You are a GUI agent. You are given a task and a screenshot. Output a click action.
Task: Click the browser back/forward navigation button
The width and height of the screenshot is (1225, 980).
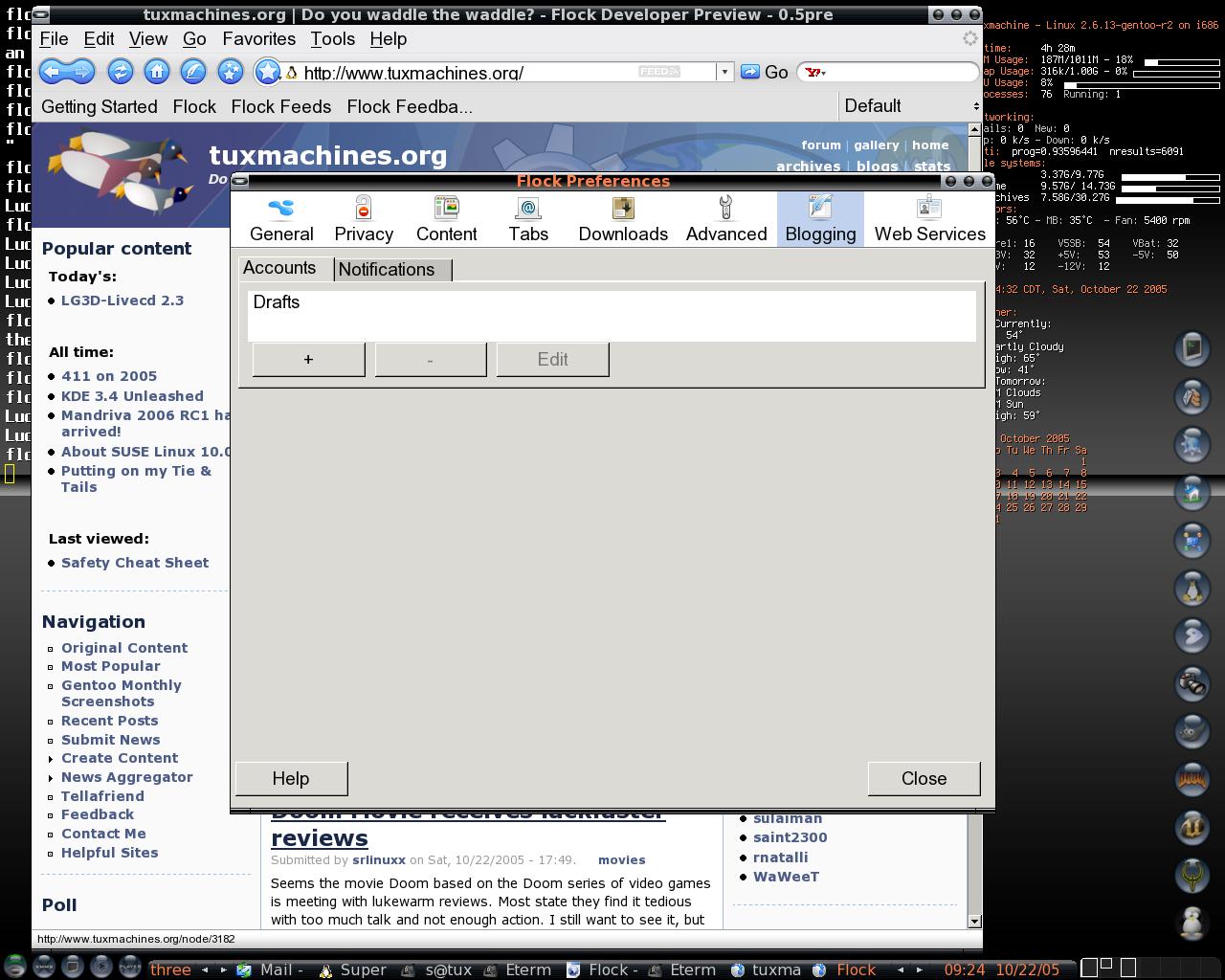point(67,72)
